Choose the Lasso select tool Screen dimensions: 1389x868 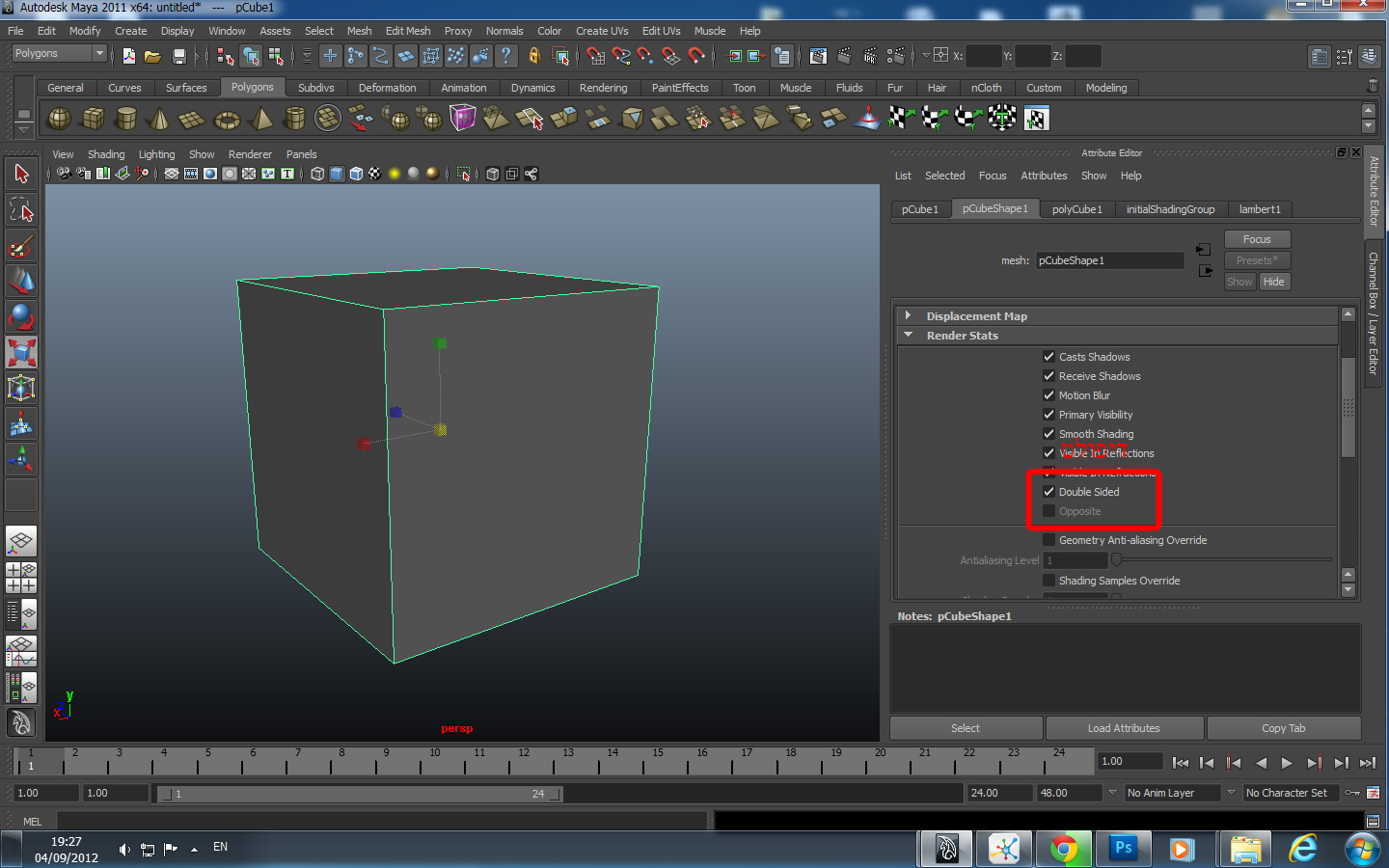(x=21, y=209)
